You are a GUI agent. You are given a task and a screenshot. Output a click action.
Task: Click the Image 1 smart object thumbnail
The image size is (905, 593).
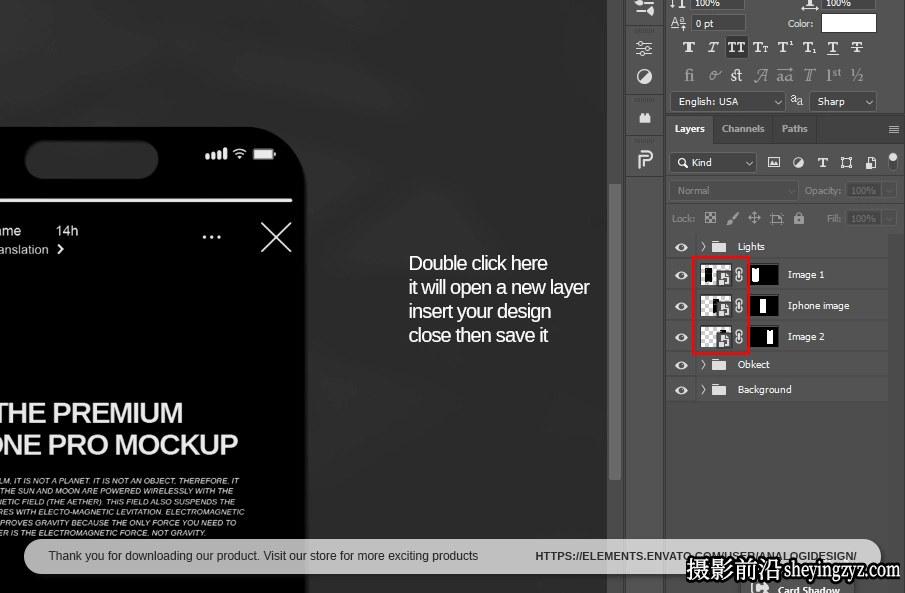(x=716, y=275)
